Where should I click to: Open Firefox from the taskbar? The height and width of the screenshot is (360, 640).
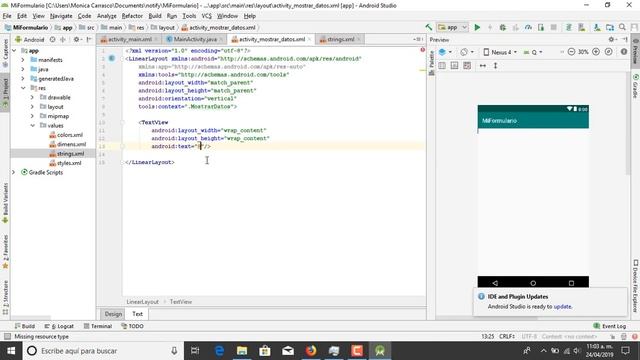click(x=311, y=351)
